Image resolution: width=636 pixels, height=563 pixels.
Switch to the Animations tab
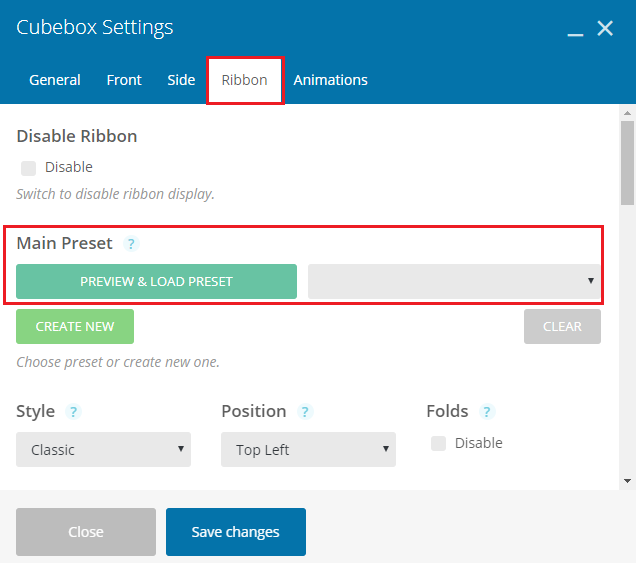[x=331, y=80]
